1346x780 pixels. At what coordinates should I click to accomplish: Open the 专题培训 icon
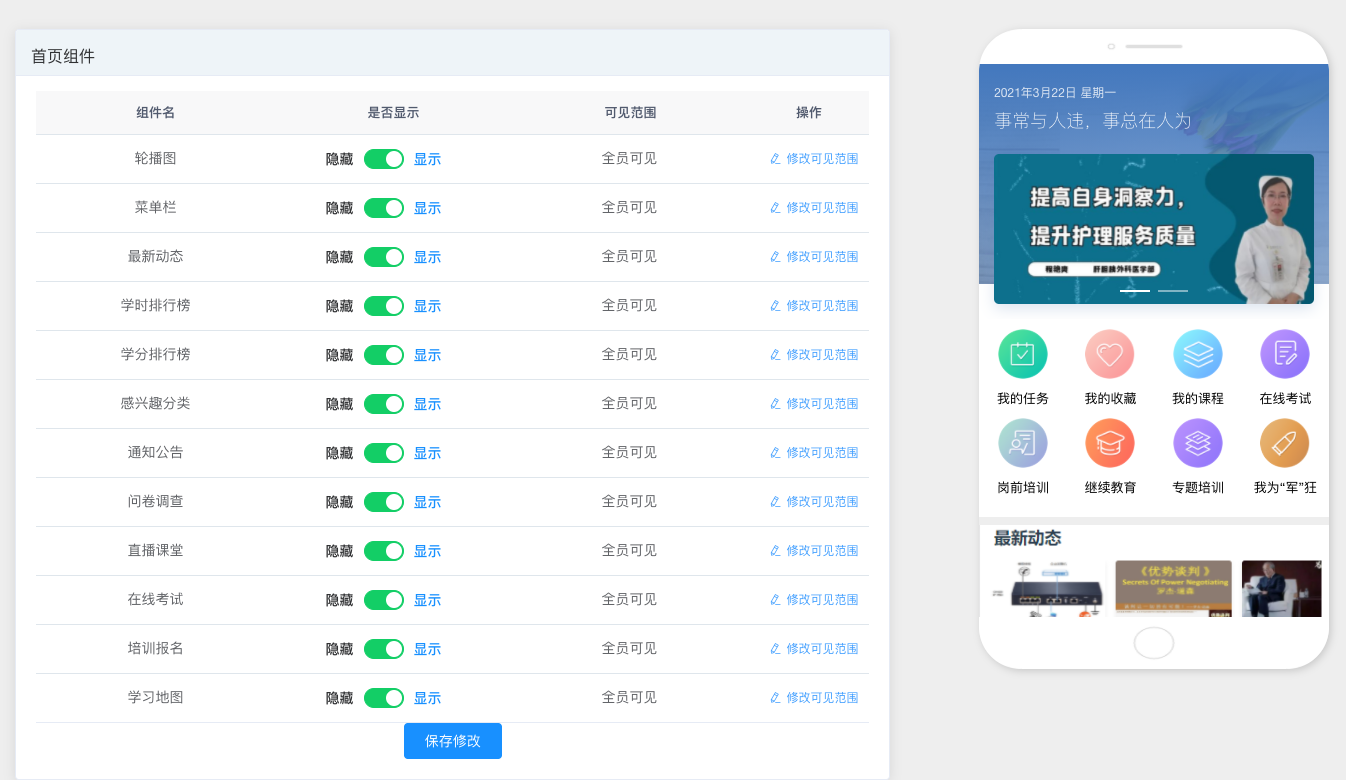coord(1197,443)
